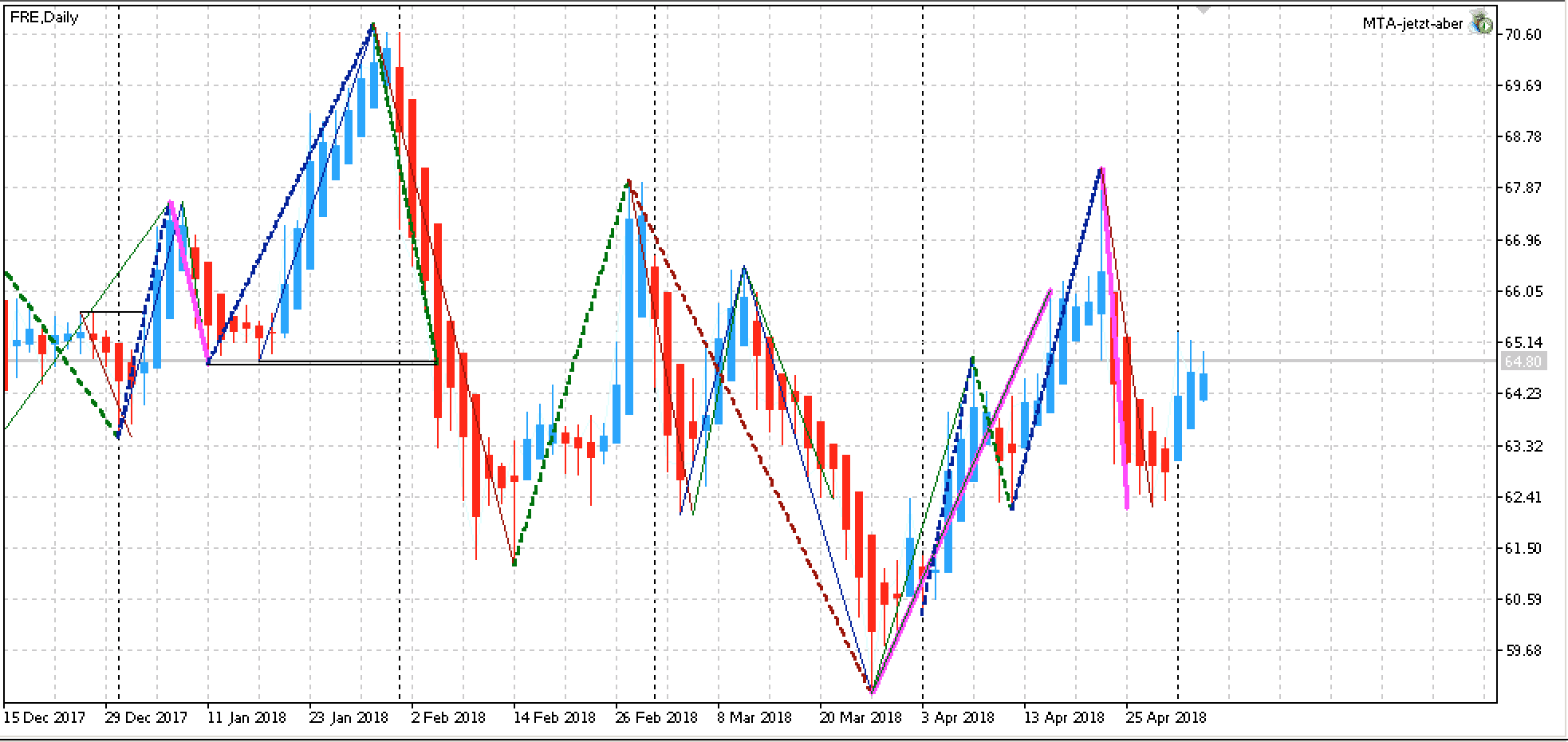
Task: Click the 3 Apr 2018 date label
Action: (x=959, y=717)
